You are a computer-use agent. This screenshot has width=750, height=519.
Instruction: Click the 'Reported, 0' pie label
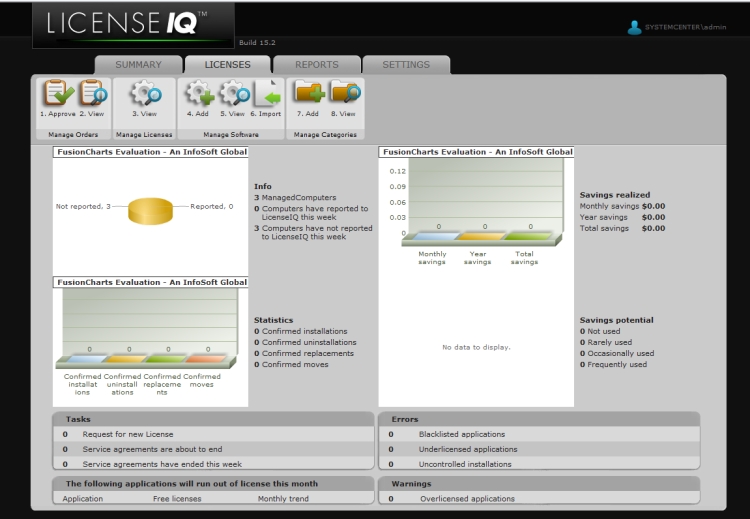pos(212,206)
